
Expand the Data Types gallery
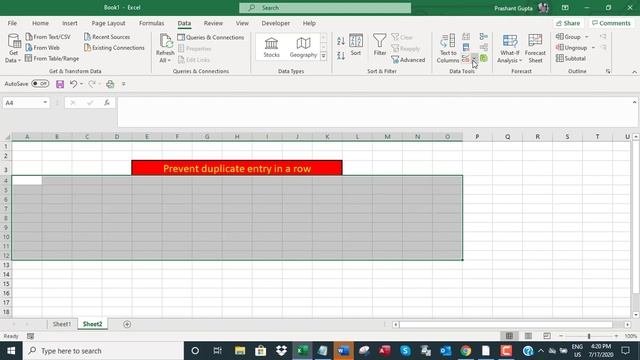[323, 56]
